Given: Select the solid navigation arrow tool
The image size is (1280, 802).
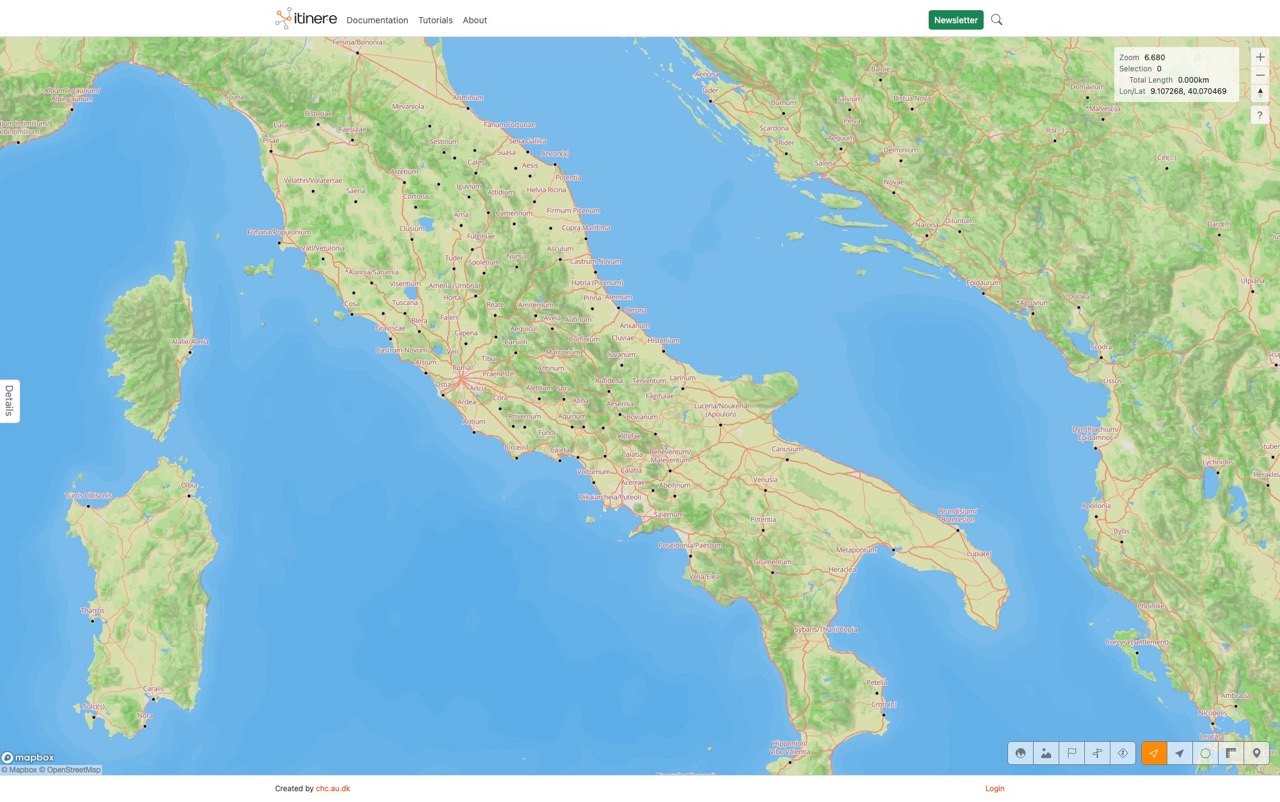Looking at the screenshot, I should tap(1180, 753).
